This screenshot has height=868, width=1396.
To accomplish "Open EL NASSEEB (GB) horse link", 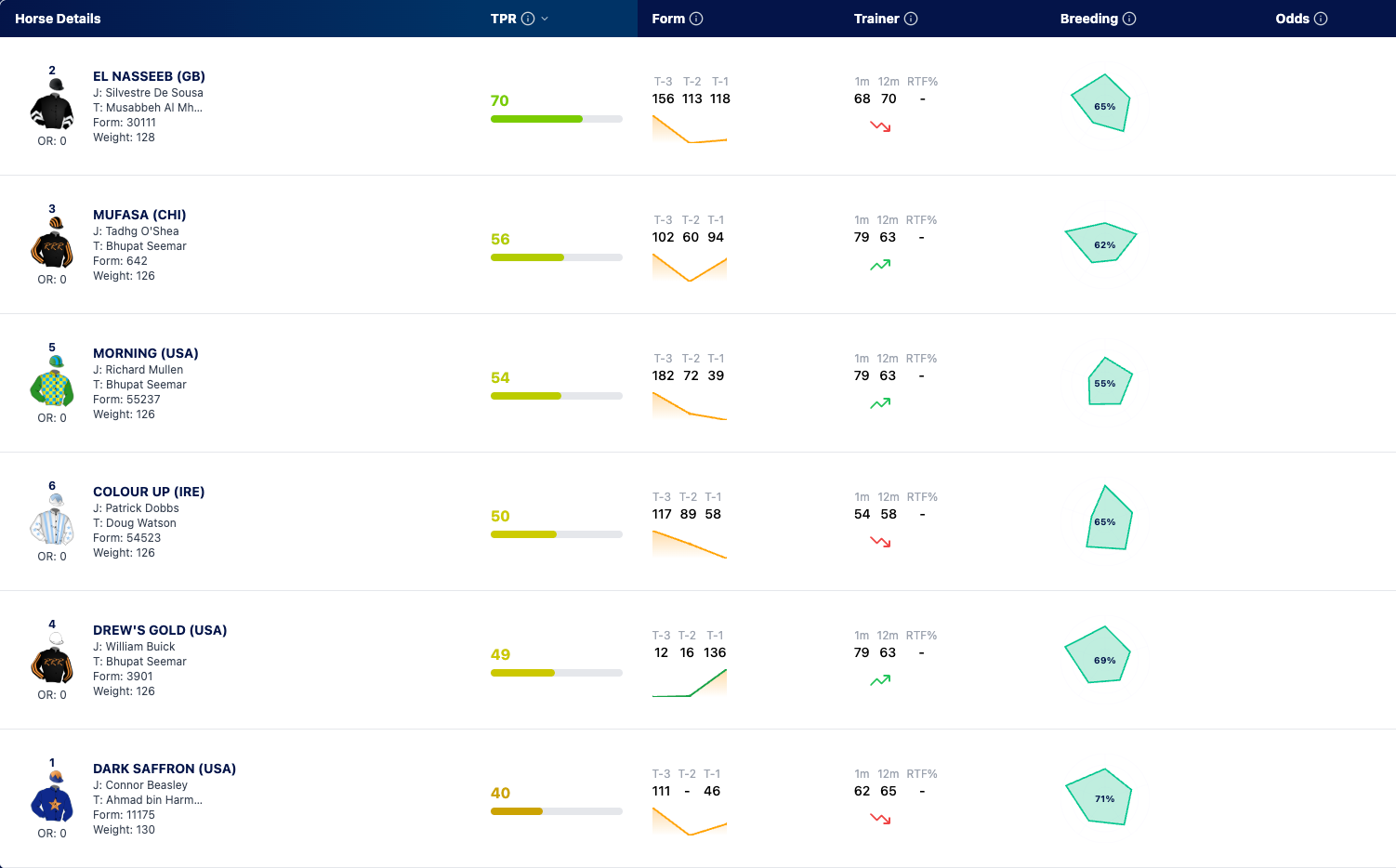I will point(149,76).
